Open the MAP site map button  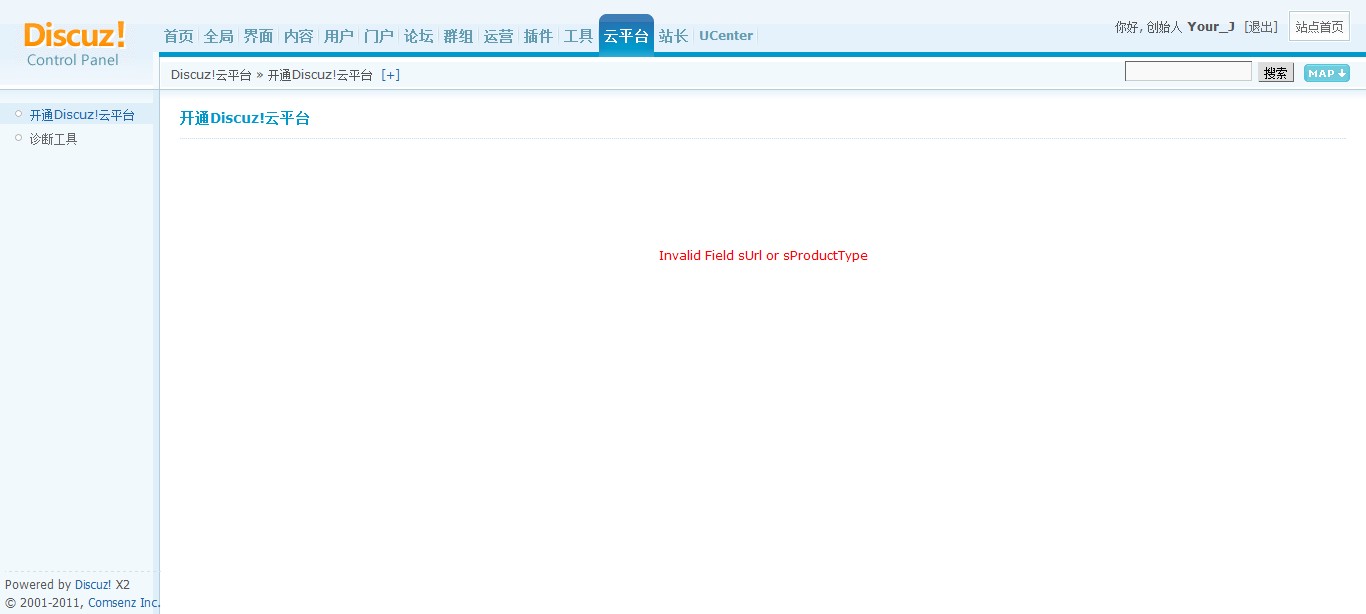1326,73
